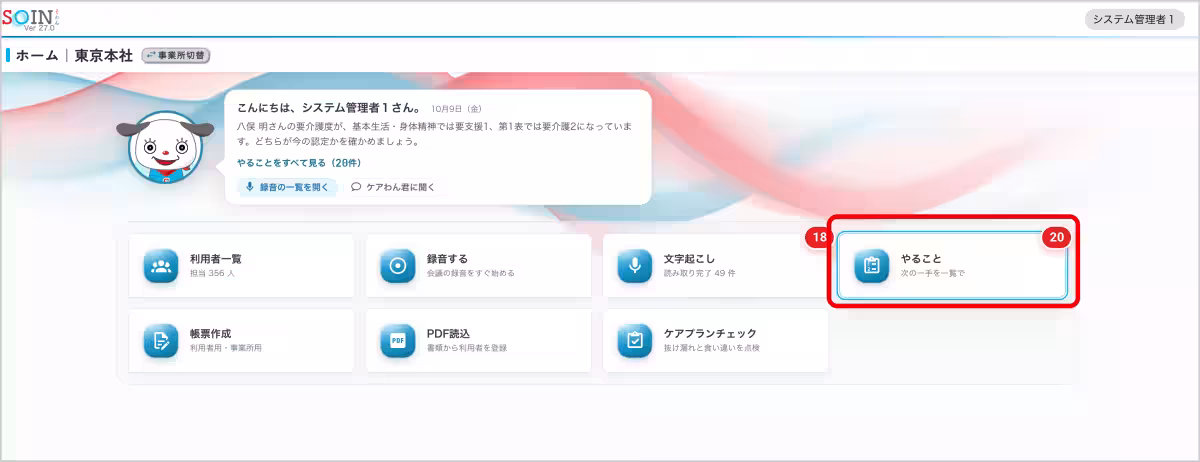Open the PDF読込 card

tap(478, 340)
